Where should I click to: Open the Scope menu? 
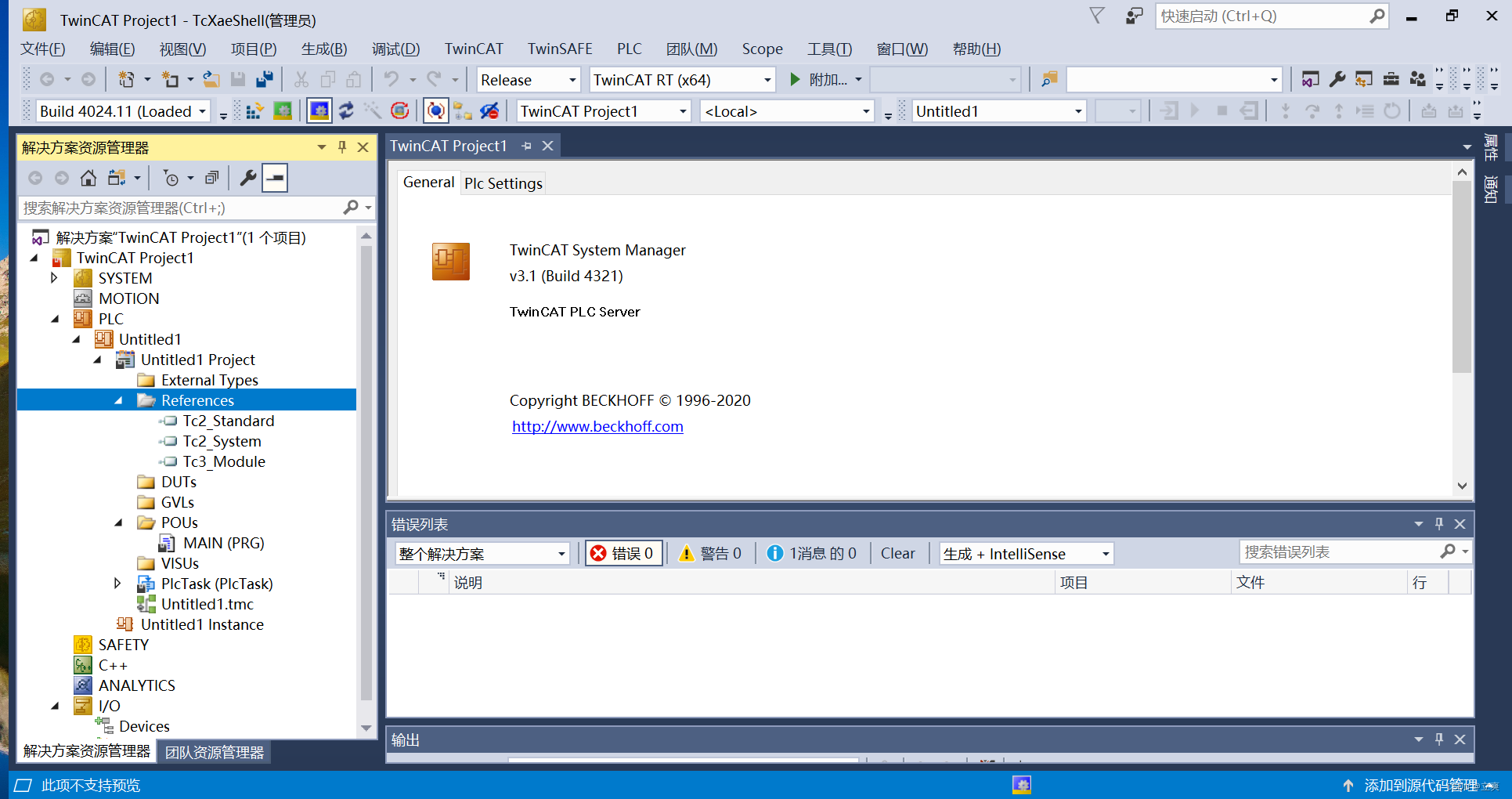762,49
